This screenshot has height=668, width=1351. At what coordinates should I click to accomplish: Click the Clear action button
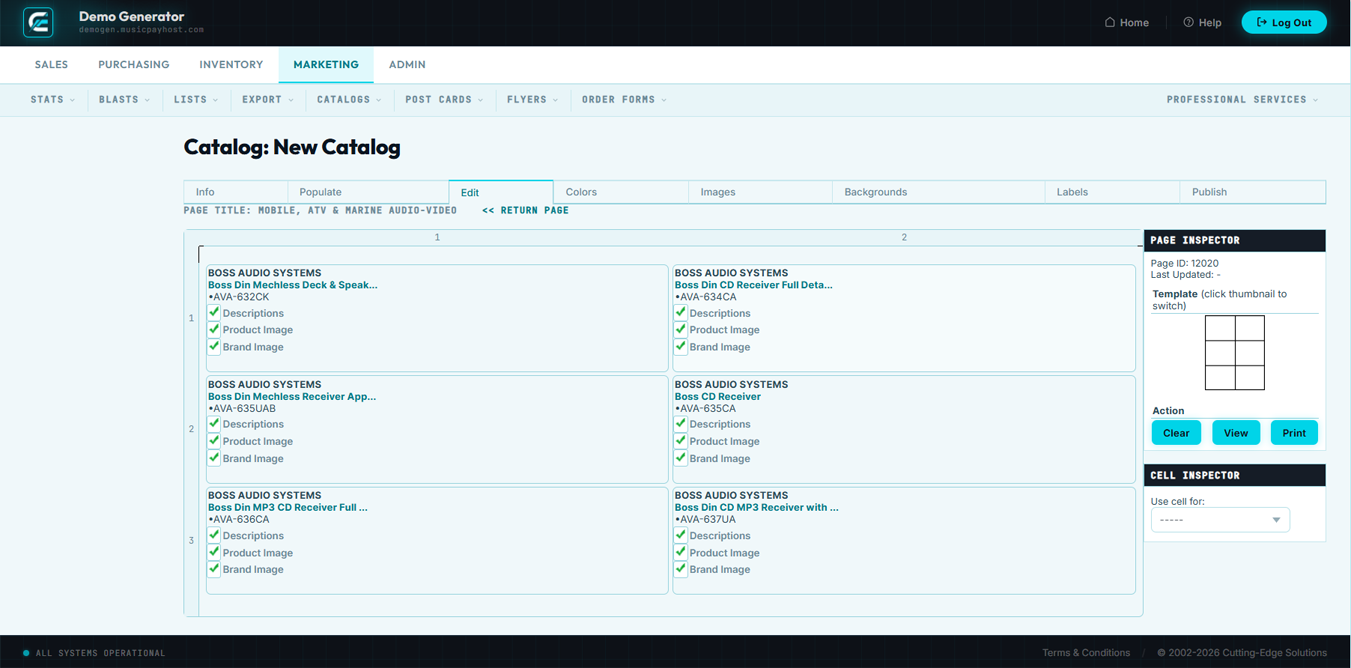point(1176,433)
